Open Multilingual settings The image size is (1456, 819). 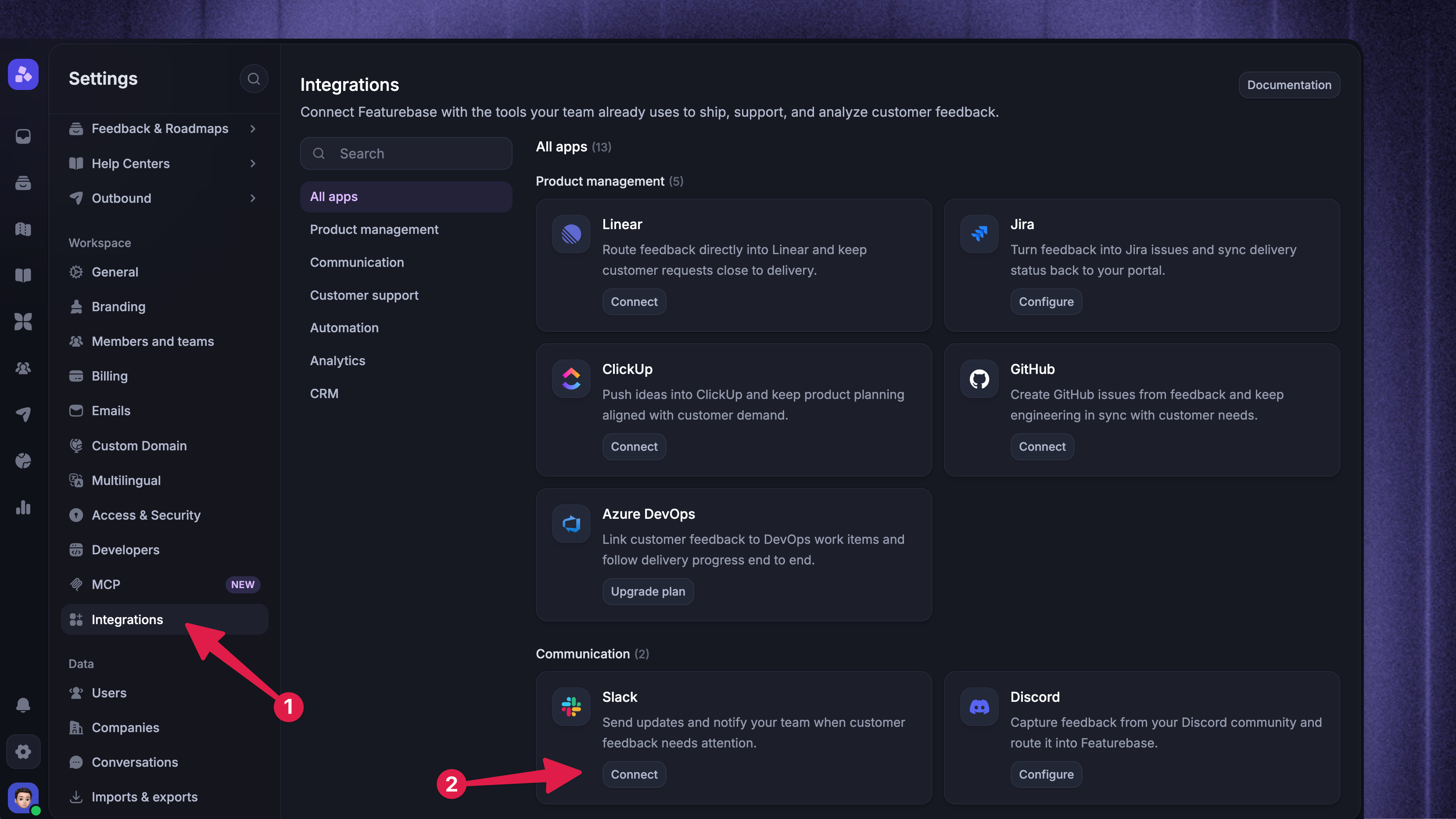tap(165, 481)
